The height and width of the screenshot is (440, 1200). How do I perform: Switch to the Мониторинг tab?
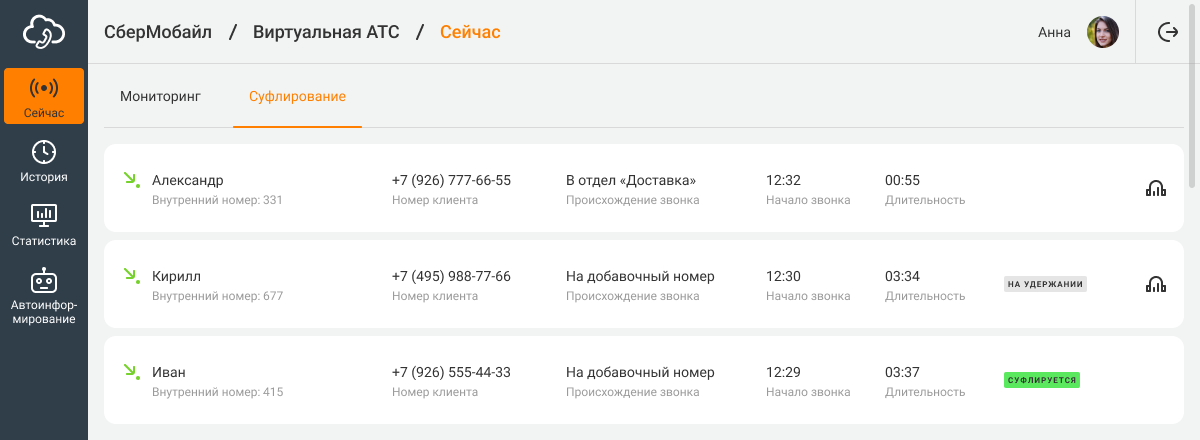tap(160, 97)
